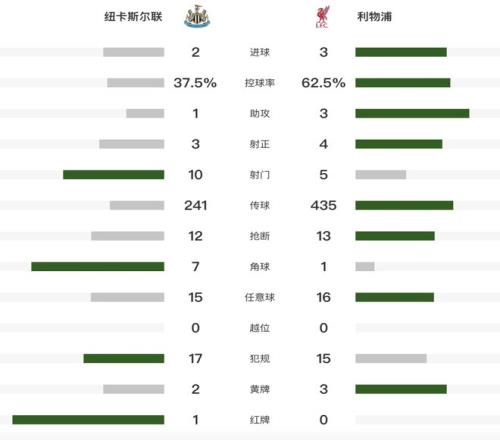
Task: Select the 任意球 stat label
Action: (x=260, y=297)
